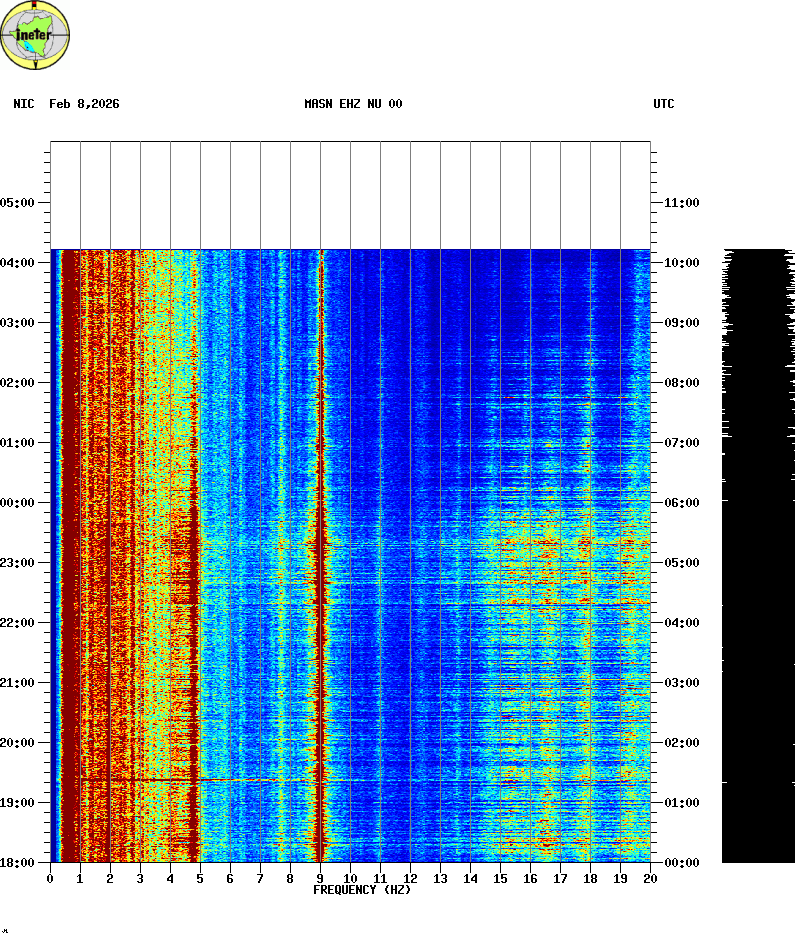Image resolution: width=802 pixels, height=942 pixels.
Task: Click the MASN EHZ NU 00 station title
Action: point(353,104)
